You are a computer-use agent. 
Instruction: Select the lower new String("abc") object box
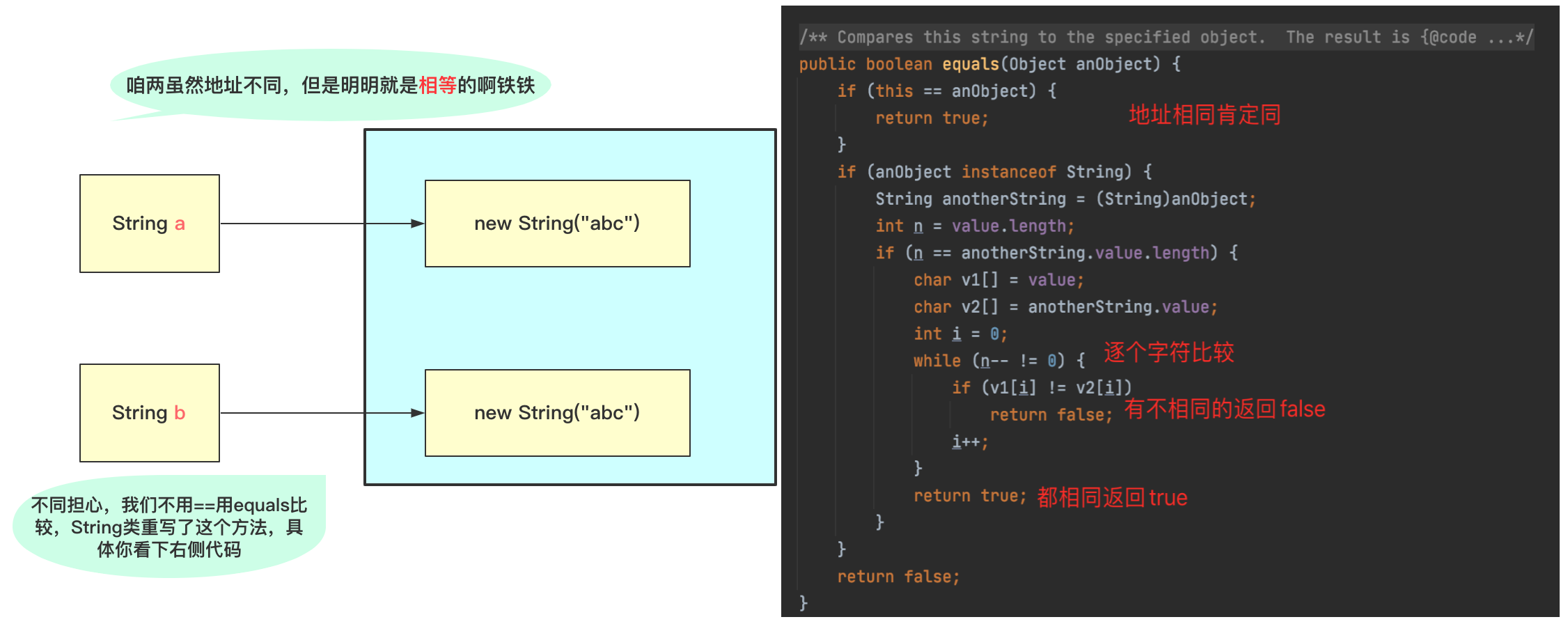pyautogui.click(x=557, y=413)
